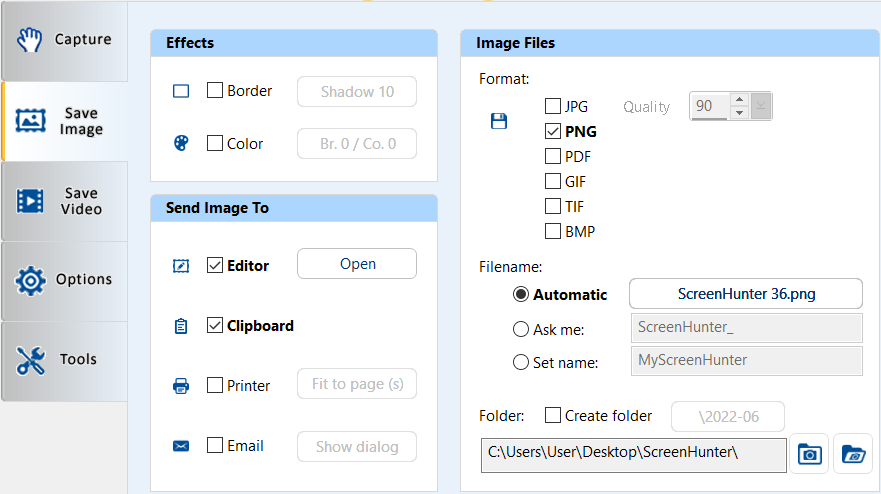Open the Save Video tab
Viewport: 881px width, 494px height.
coord(64,201)
